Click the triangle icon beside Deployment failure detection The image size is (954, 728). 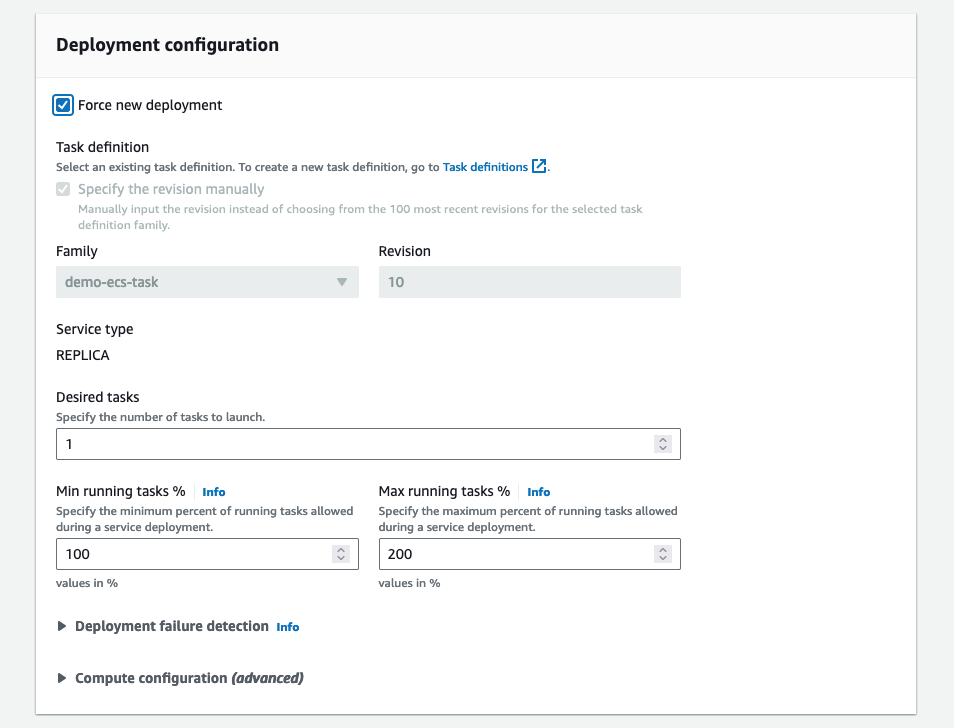(x=62, y=626)
